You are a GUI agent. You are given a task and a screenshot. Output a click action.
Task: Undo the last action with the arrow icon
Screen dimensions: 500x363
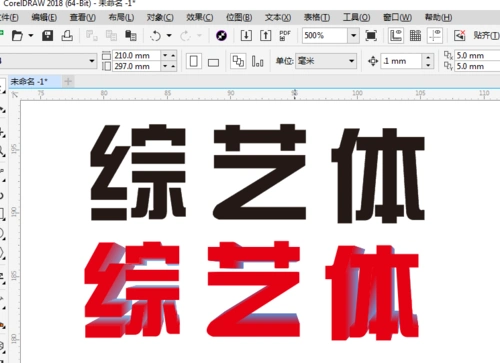point(156,35)
